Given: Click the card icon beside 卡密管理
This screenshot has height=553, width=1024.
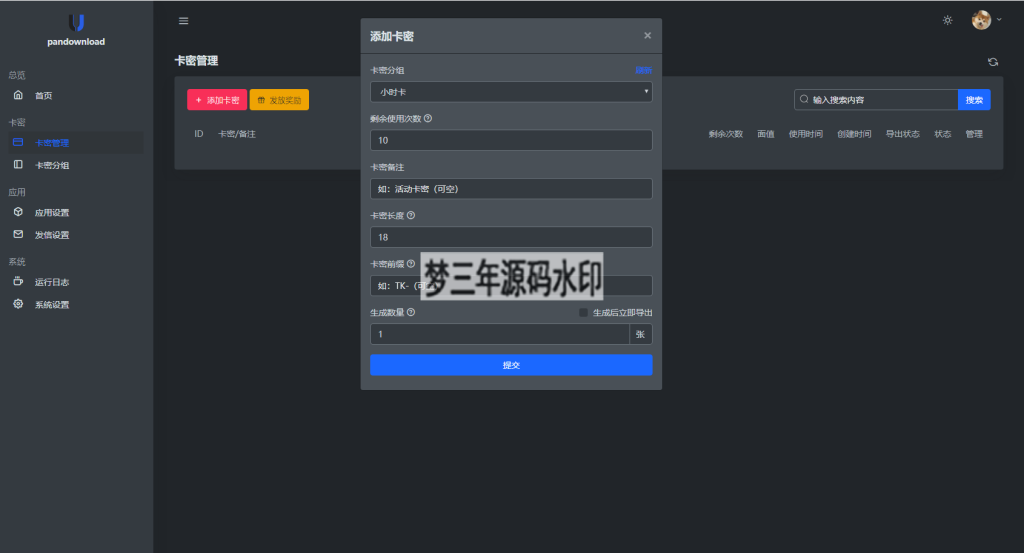Looking at the screenshot, I should tap(18, 142).
